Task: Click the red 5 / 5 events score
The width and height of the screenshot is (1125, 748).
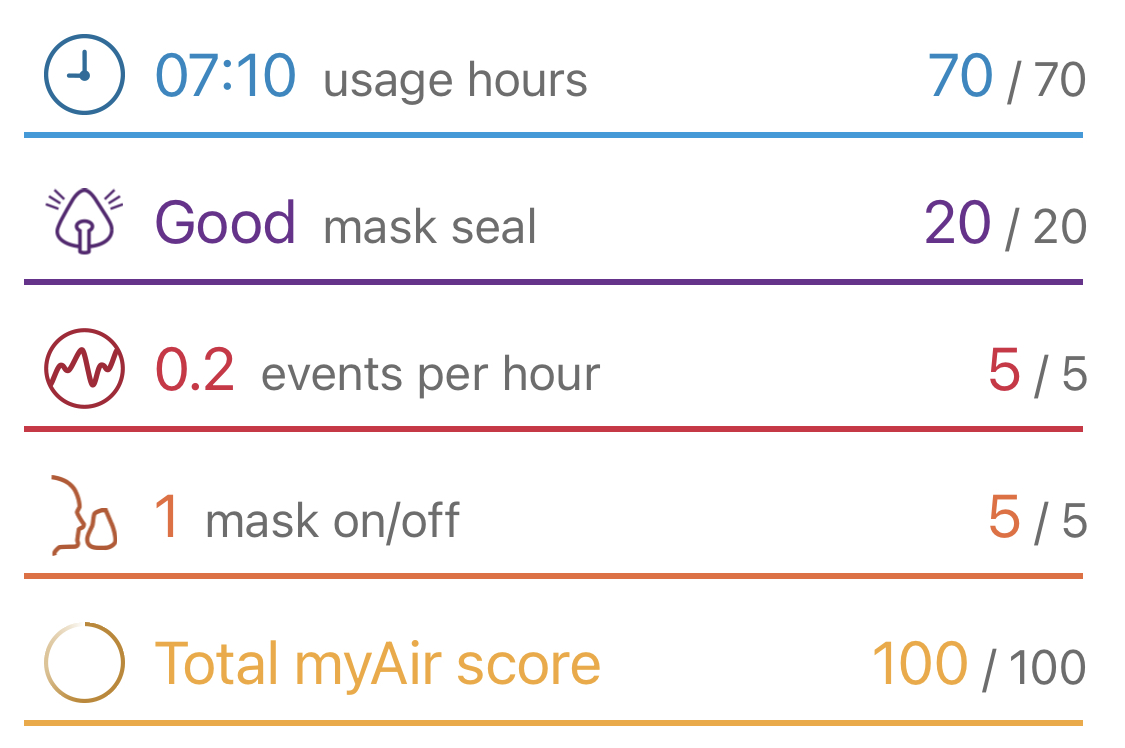Action: pos(1037,371)
